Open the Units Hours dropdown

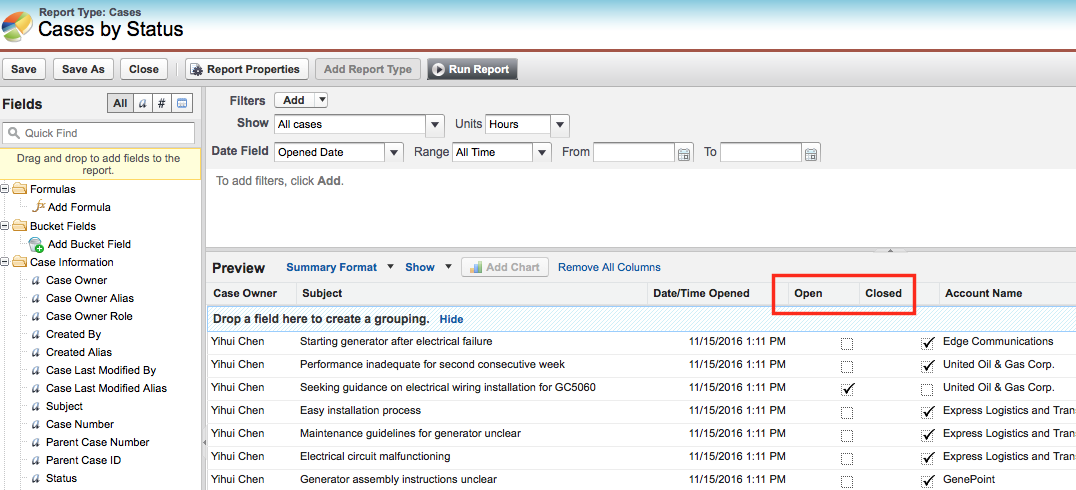[x=560, y=125]
